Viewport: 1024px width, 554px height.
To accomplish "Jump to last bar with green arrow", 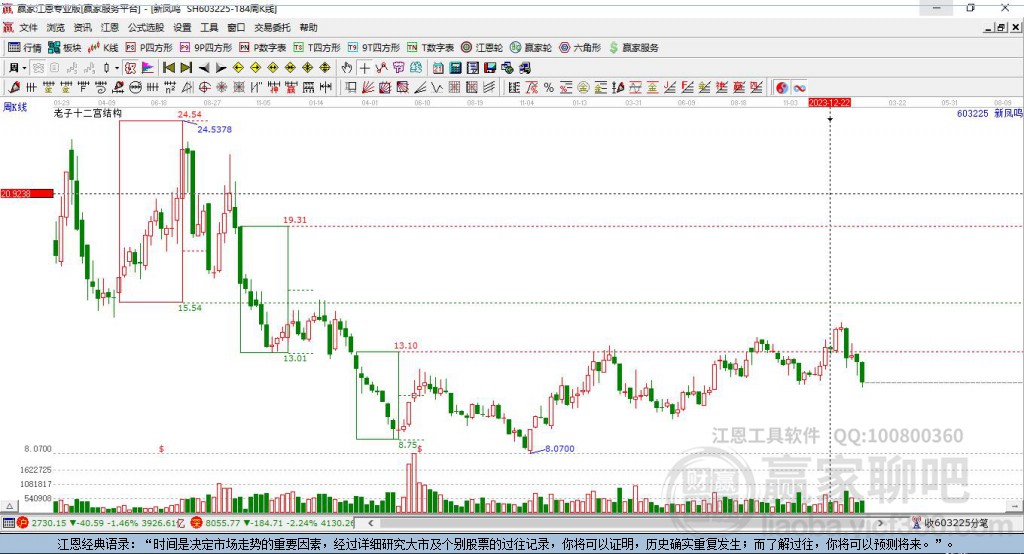I will 186,68.
